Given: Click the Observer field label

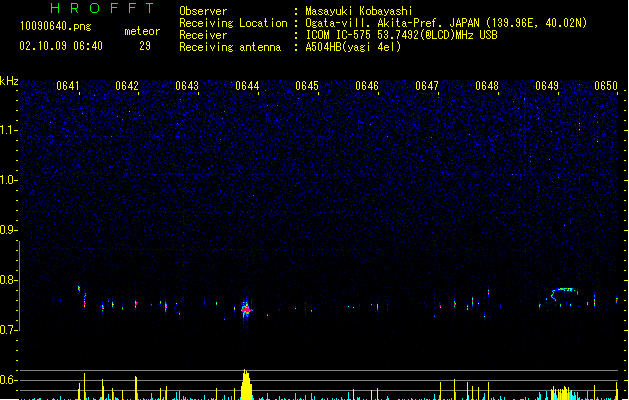Looking at the screenshot, I should point(203,11).
